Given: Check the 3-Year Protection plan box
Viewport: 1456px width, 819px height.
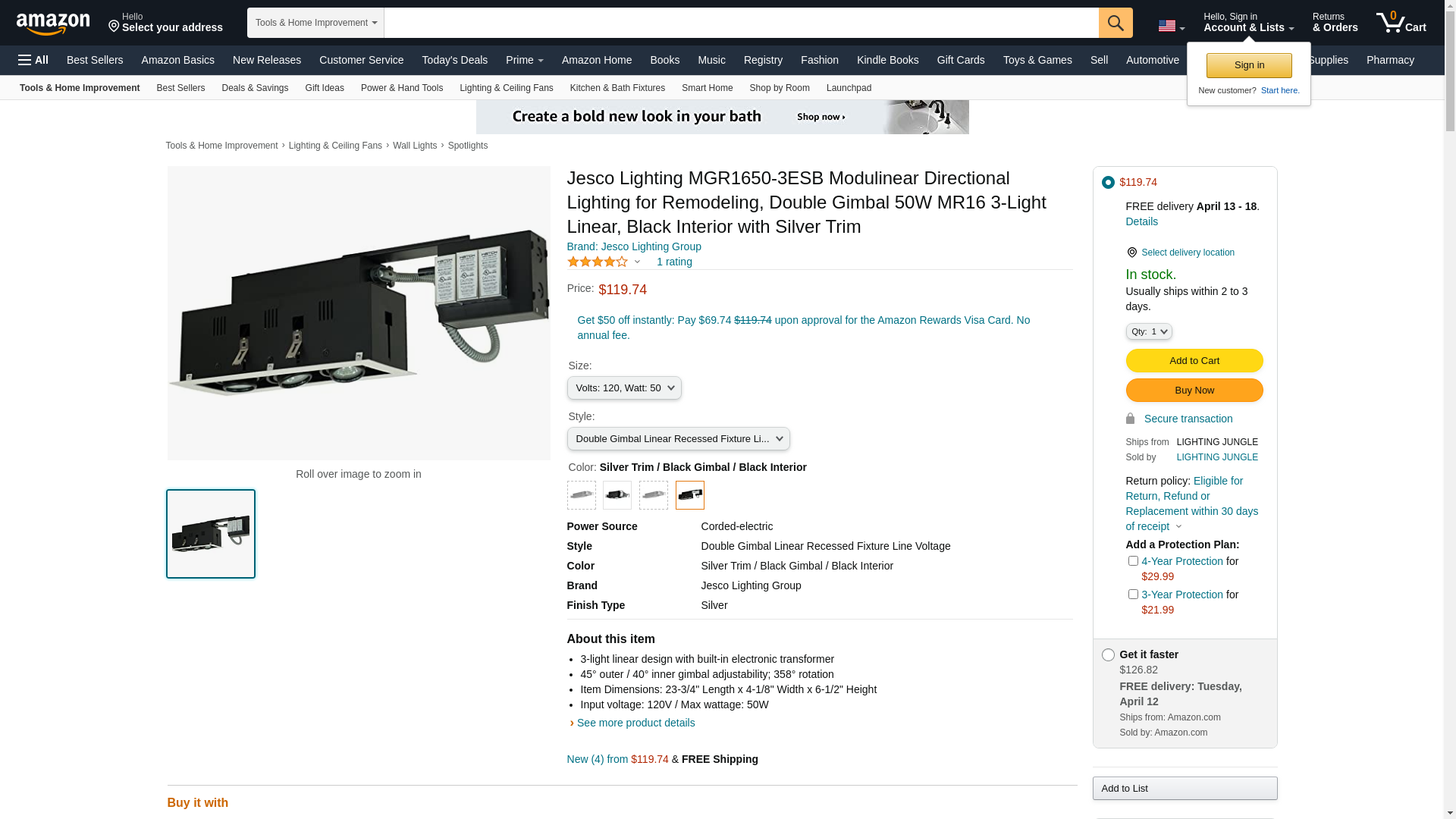Looking at the screenshot, I should (x=1133, y=595).
